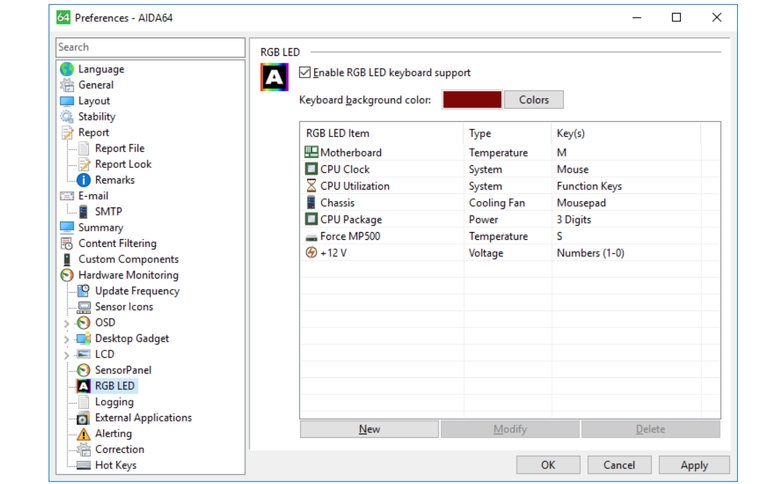
Task: Select the Stability preferences entry
Action: (97, 117)
